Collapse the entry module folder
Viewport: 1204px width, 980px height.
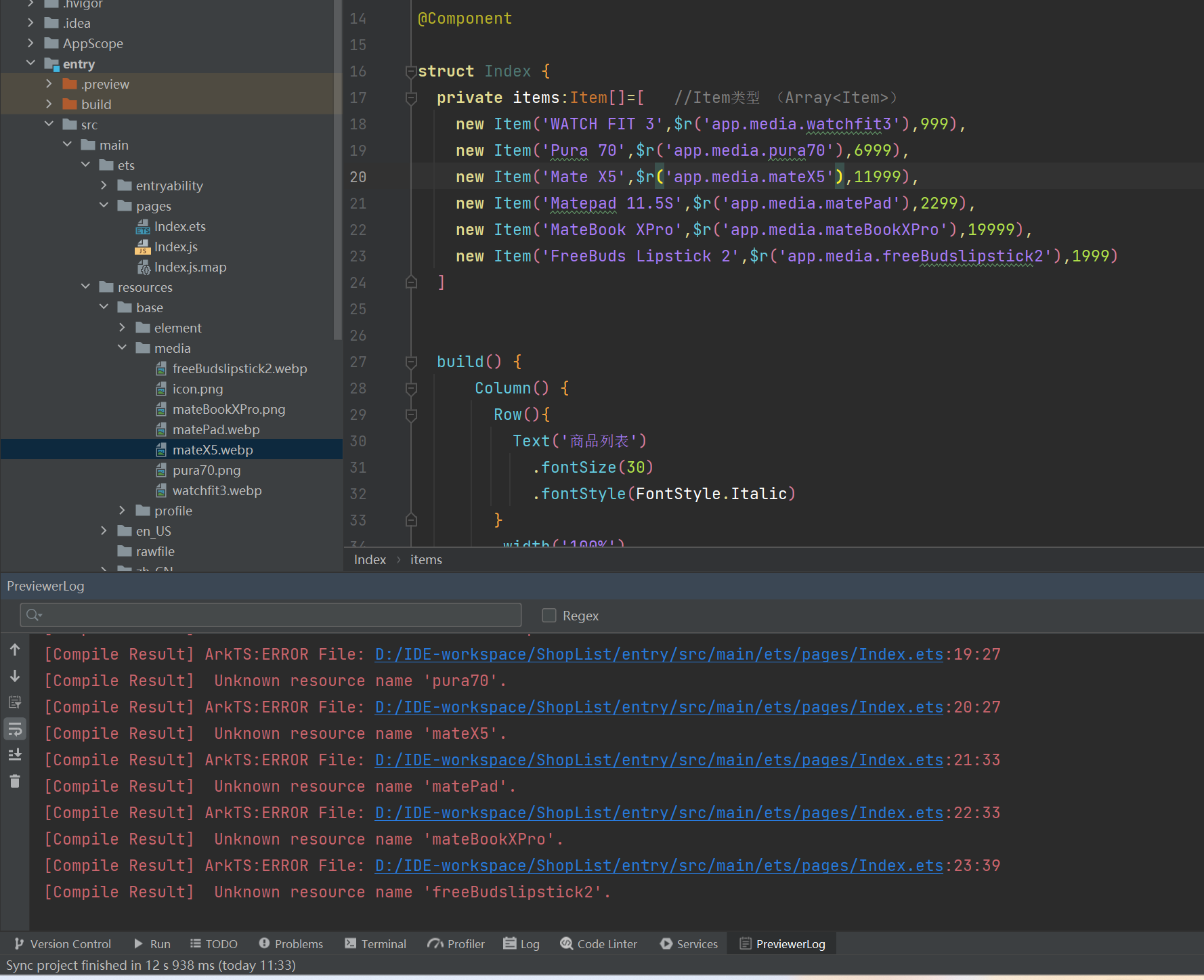(x=30, y=63)
